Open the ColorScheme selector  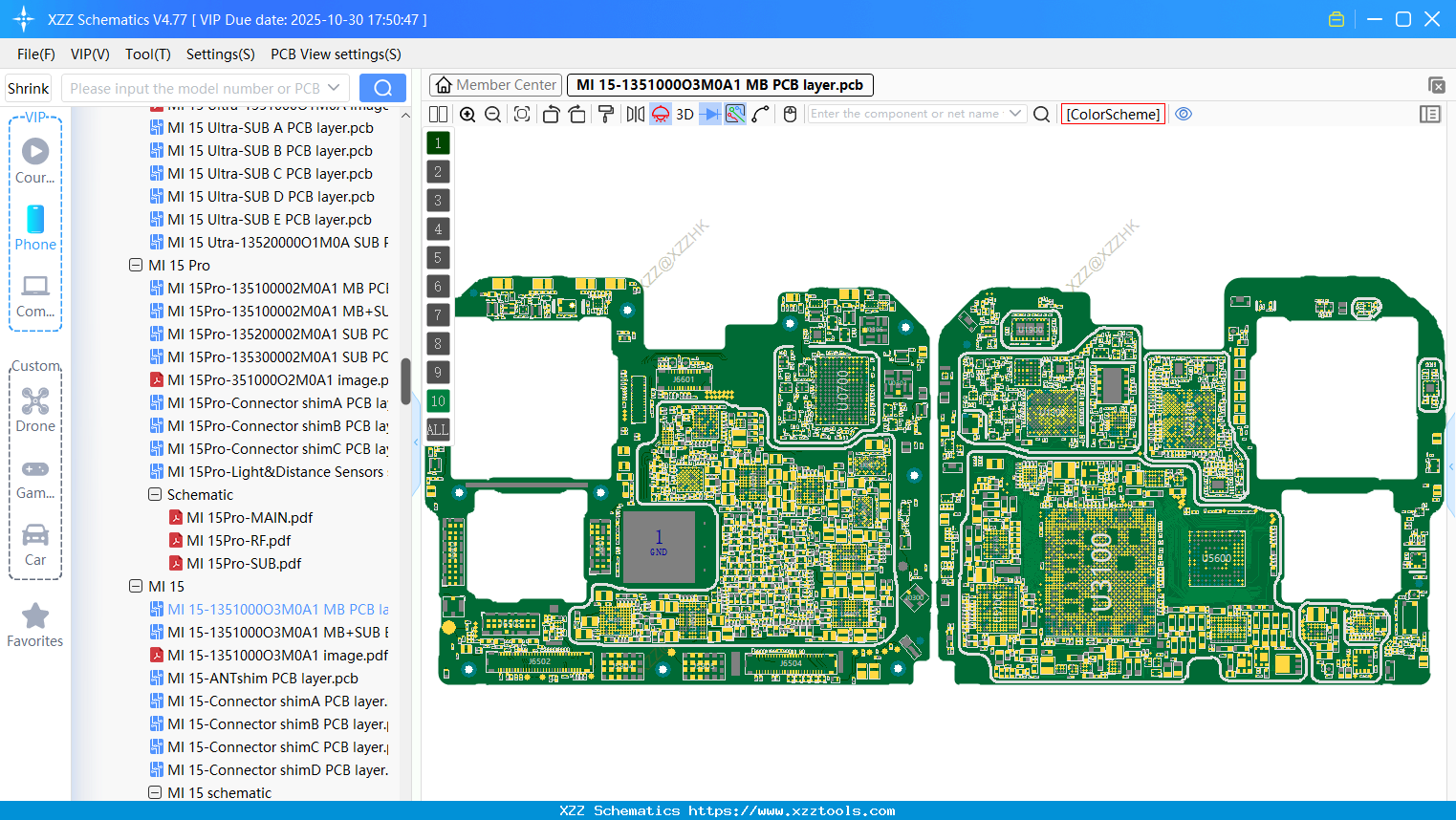point(1112,114)
